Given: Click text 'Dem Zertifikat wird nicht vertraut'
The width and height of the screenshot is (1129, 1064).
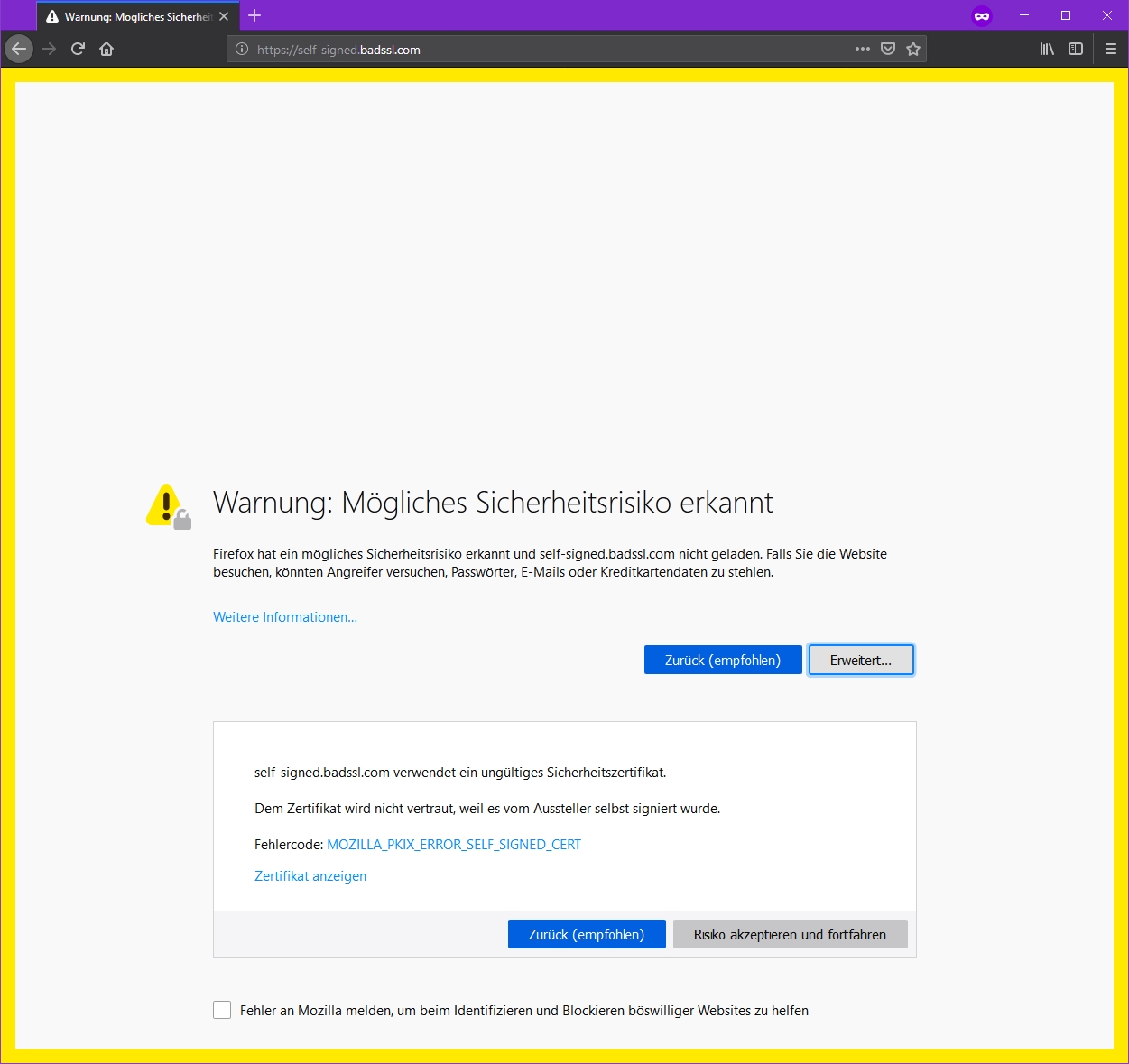Looking at the screenshot, I should point(356,809).
